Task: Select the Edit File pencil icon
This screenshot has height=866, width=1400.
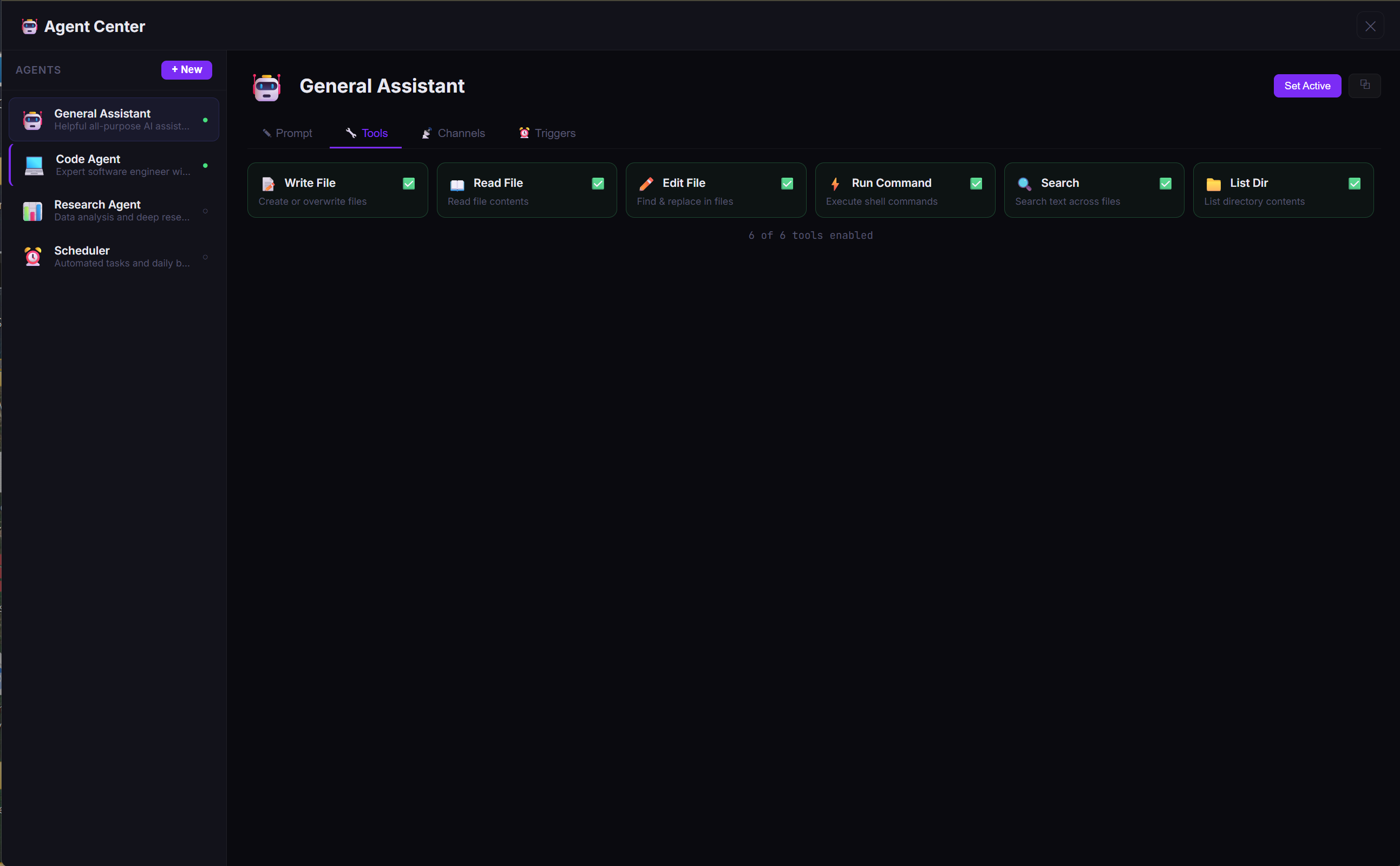Action: point(646,184)
